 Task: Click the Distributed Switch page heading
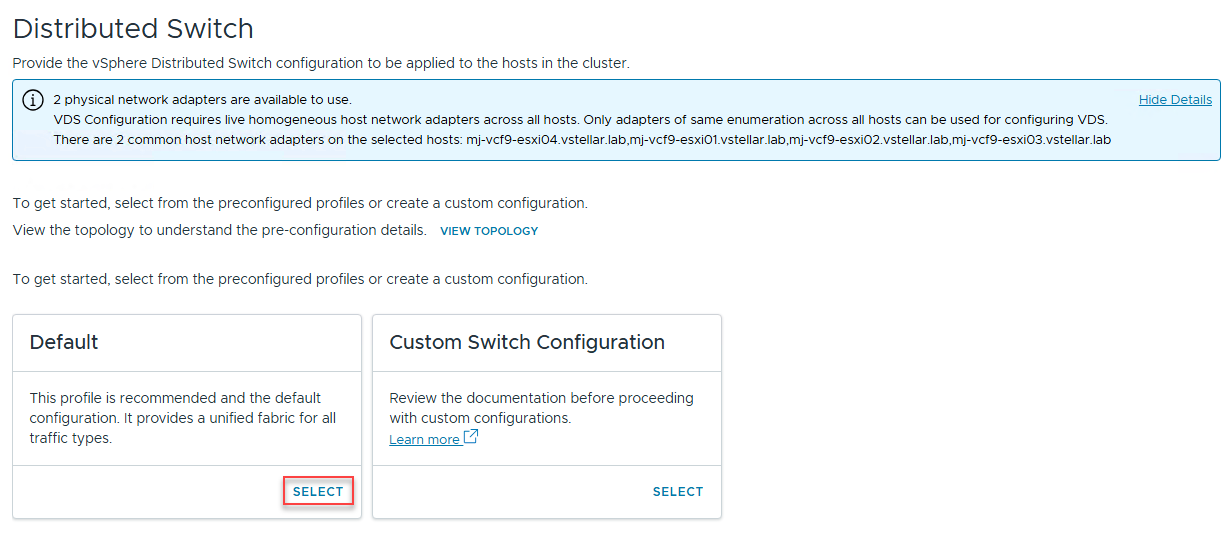coord(133,29)
